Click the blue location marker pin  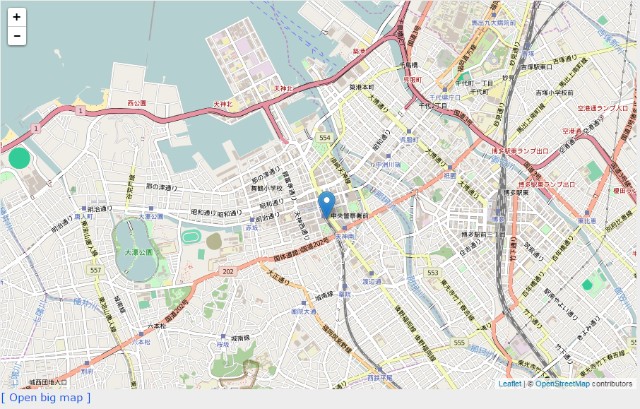click(x=327, y=205)
